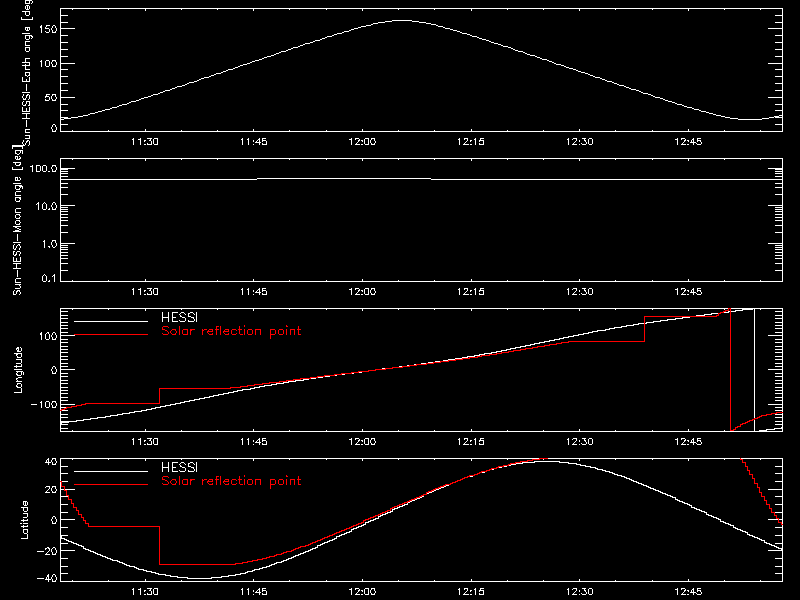
Task: Select the HESSI legend label in Latitude plot
Action: tap(179, 467)
